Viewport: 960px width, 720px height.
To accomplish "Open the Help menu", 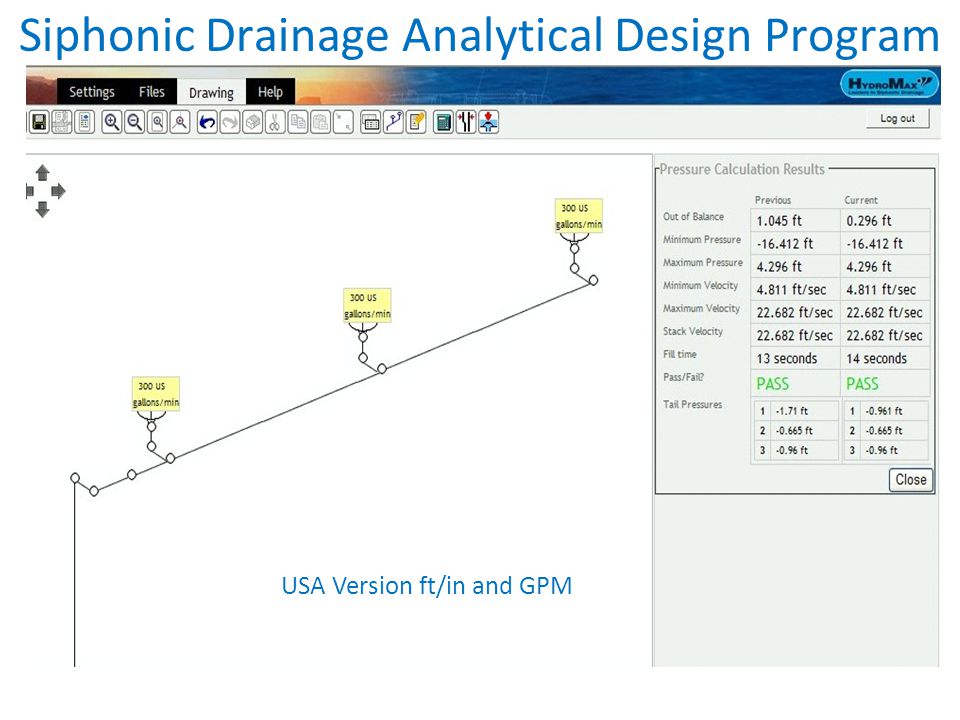I will click(x=270, y=92).
